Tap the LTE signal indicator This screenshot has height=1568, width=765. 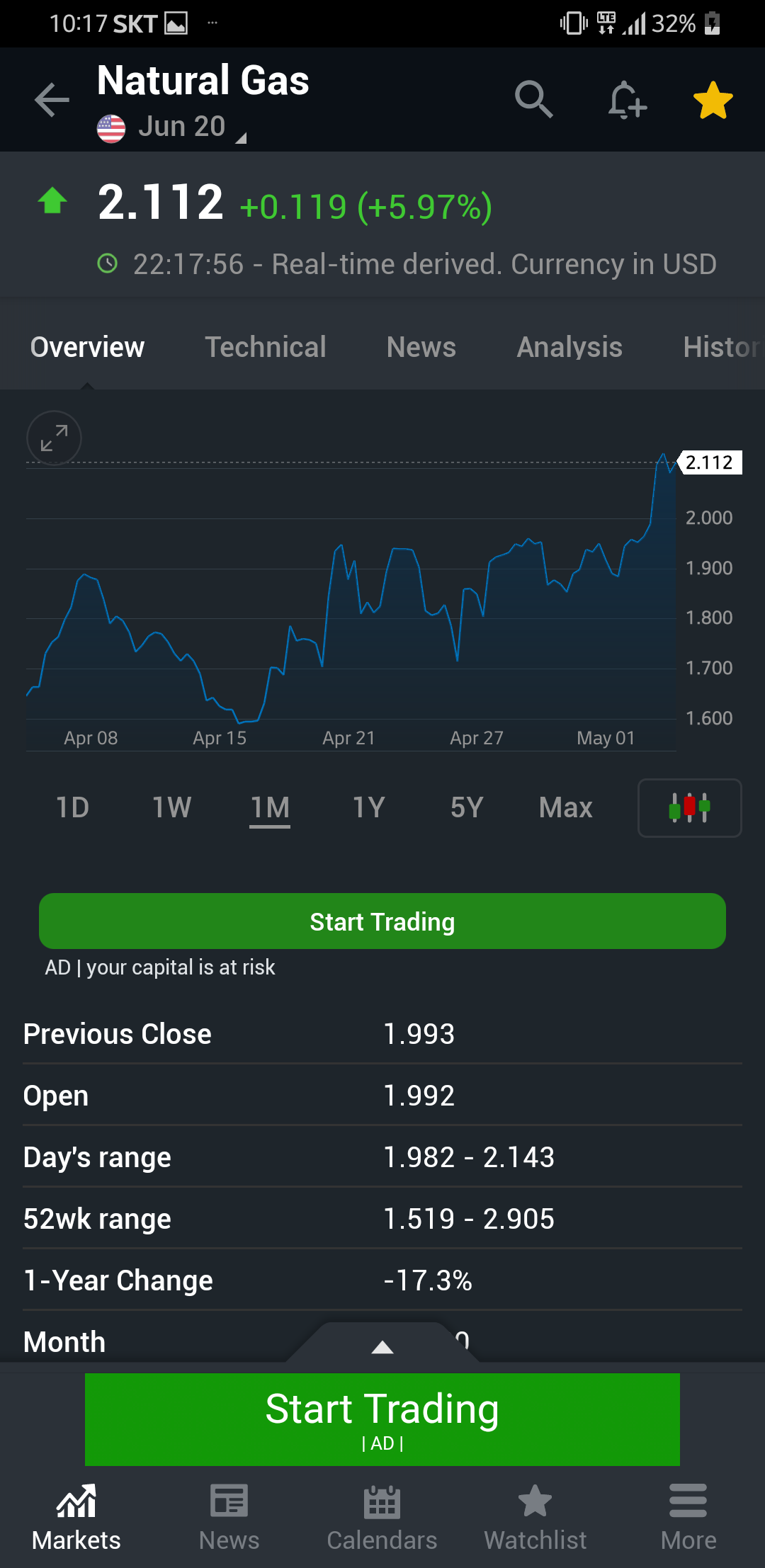[606, 23]
